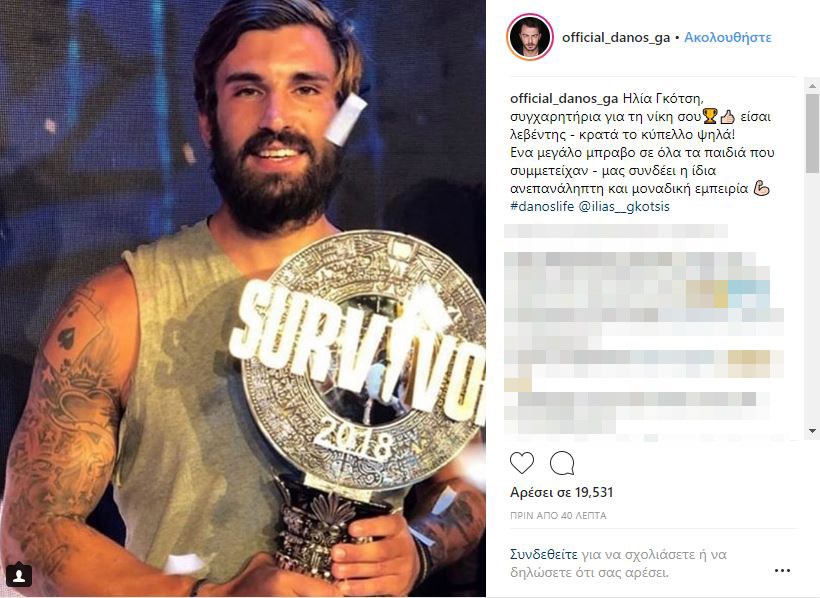Open the ΠΡΙΝ ΑΠΟ 40 ΛΕΠΤΑ timestamp

click(558, 516)
